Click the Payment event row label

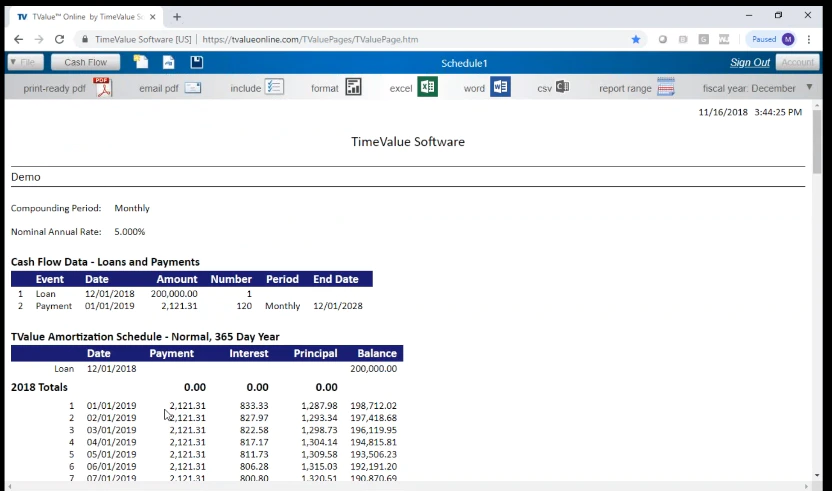point(54,306)
